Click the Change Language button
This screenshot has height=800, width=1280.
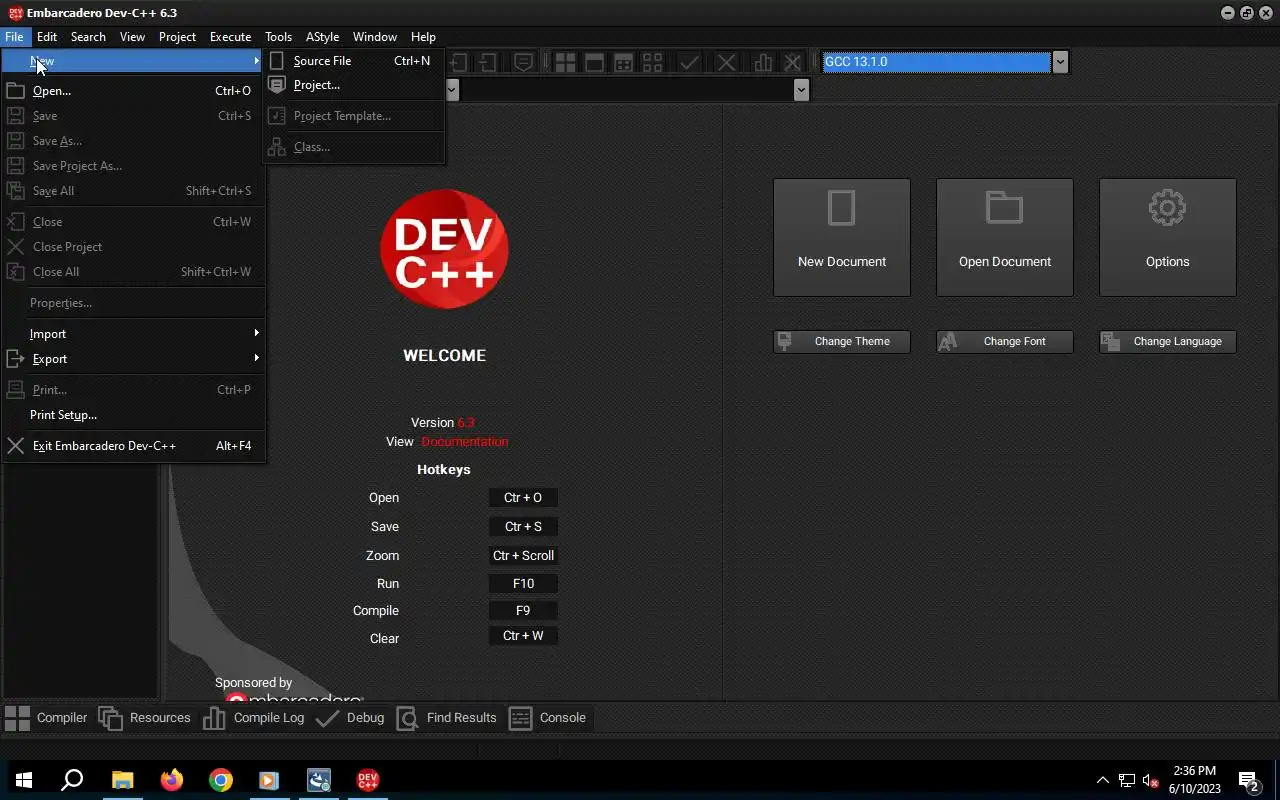point(1168,341)
